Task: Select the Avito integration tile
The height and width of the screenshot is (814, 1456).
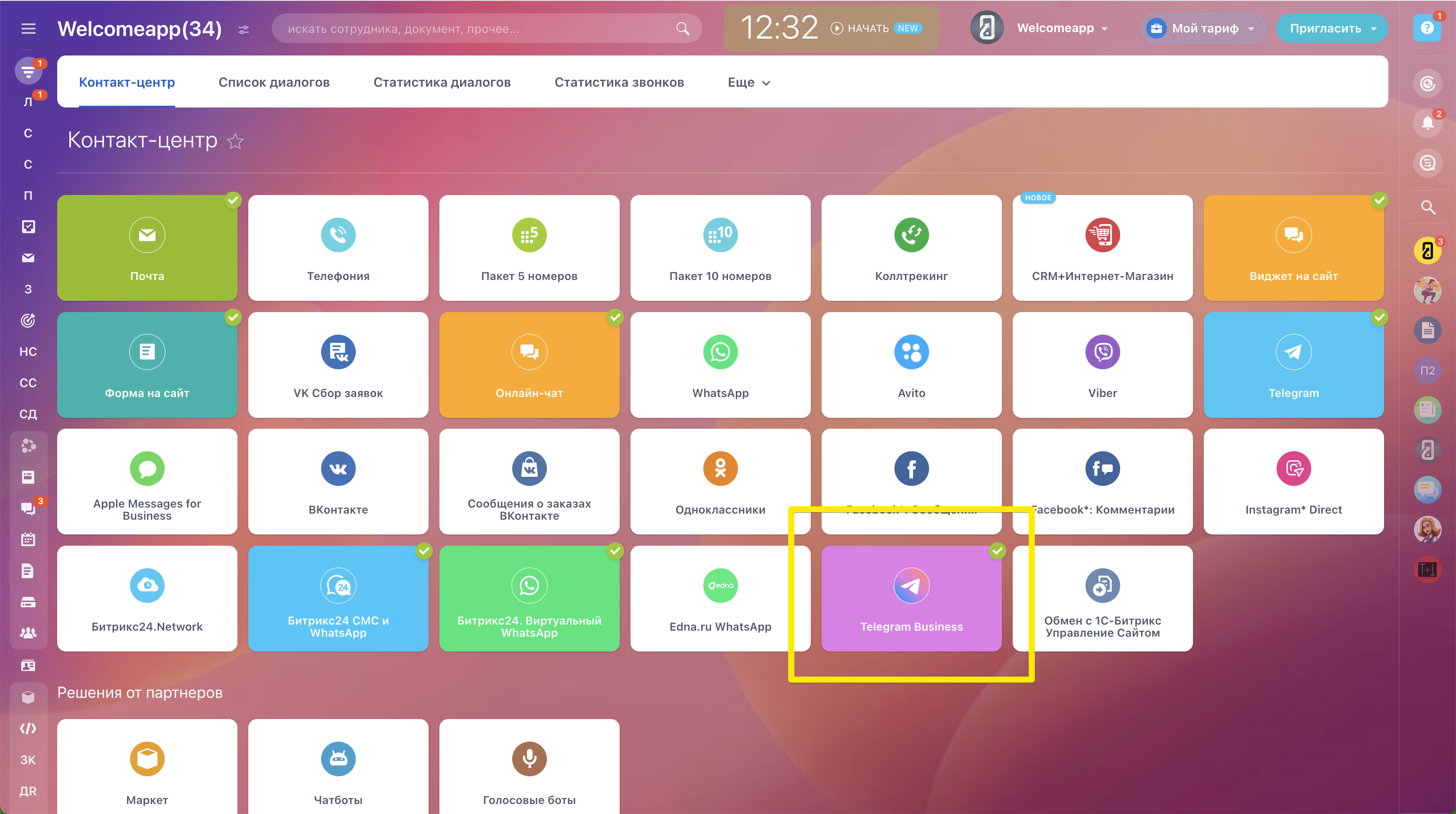Action: (911, 365)
